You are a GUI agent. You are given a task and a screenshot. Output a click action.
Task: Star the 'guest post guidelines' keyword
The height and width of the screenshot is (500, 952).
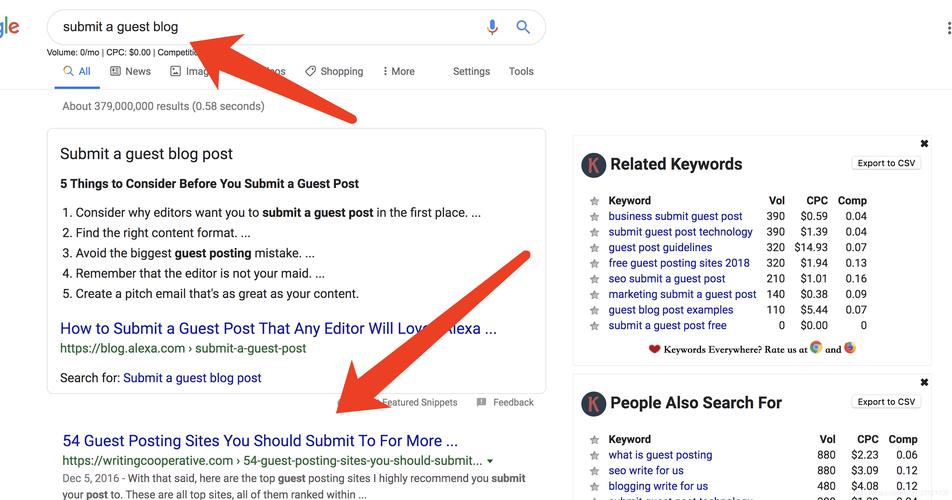point(594,248)
